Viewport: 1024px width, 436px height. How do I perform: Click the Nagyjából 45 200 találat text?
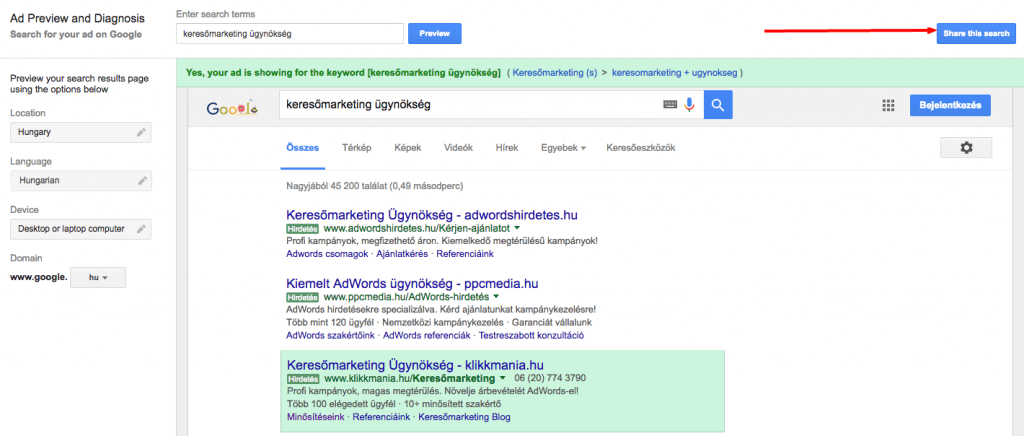coord(375,186)
